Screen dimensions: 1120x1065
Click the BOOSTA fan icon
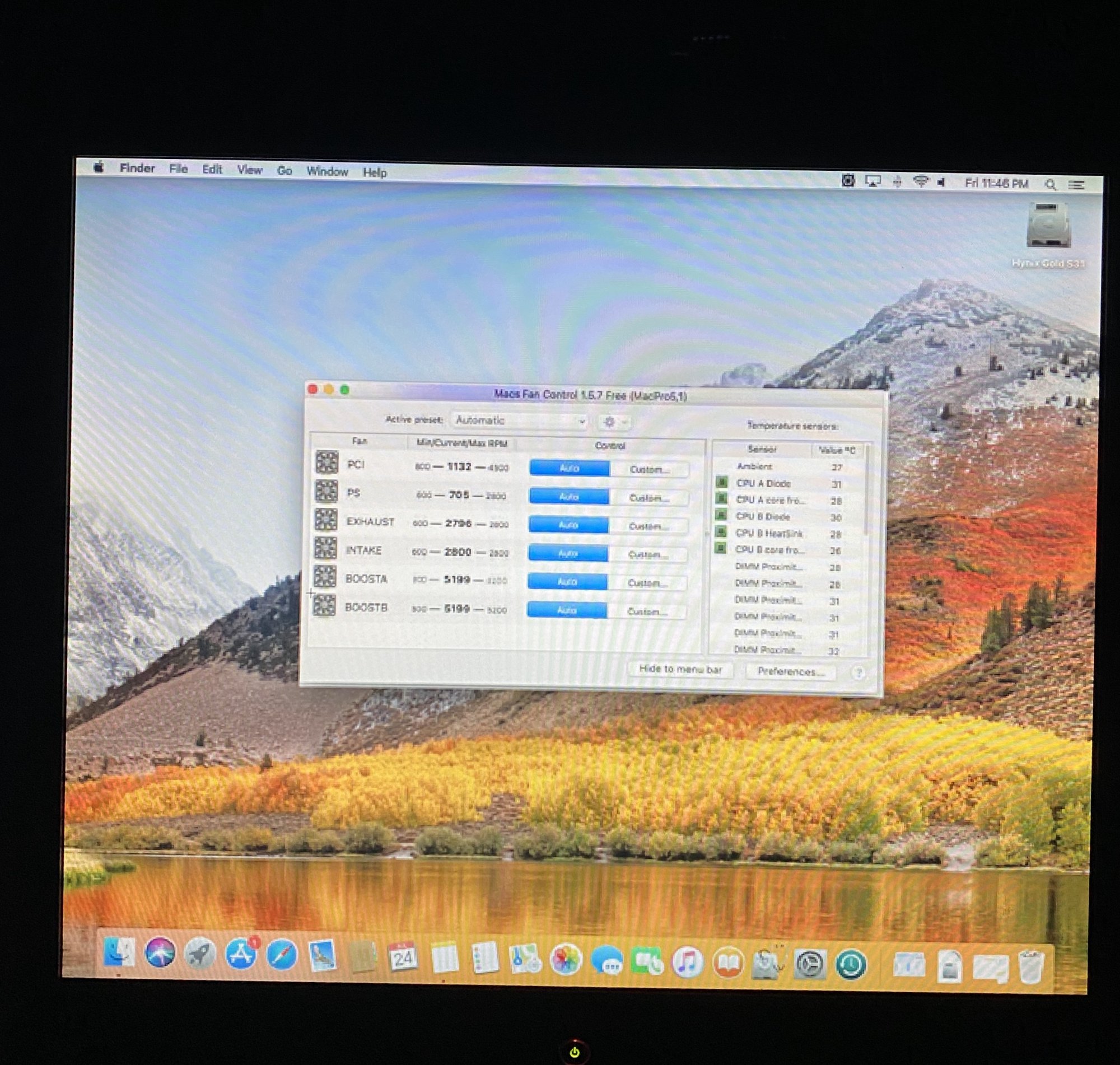pyautogui.click(x=325, y=576)
